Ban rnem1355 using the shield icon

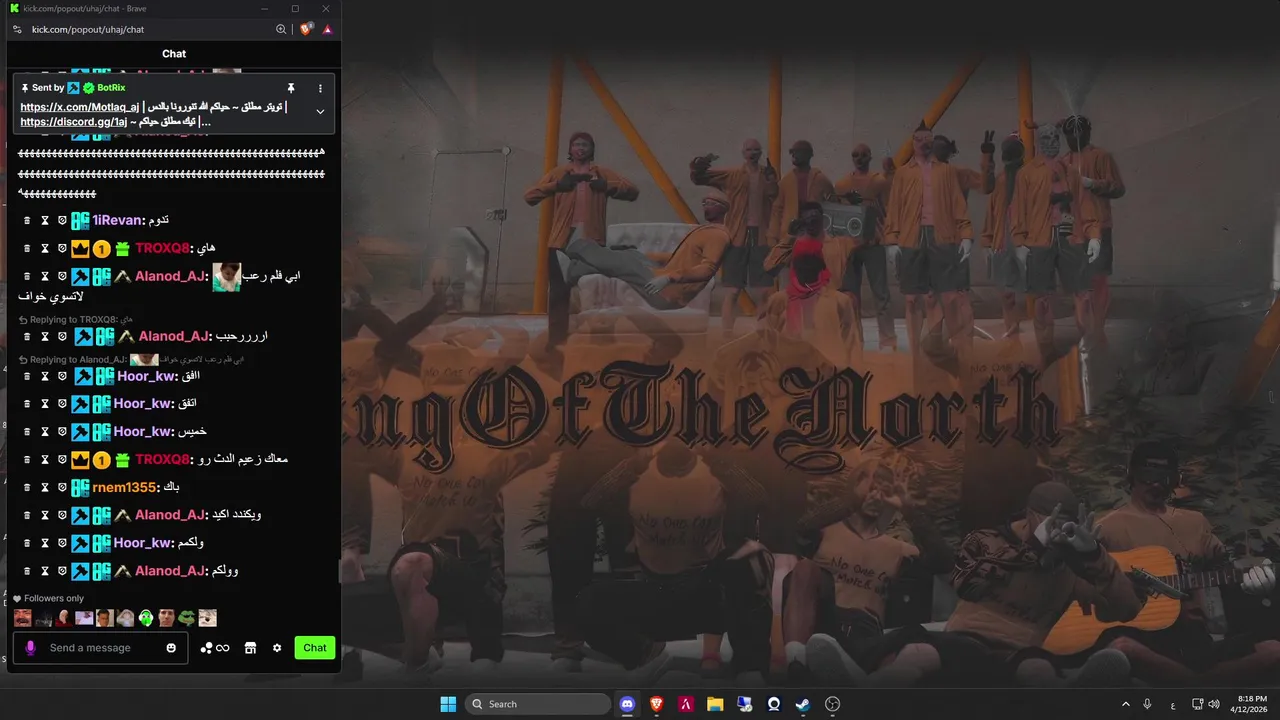[x=62, y=487]
